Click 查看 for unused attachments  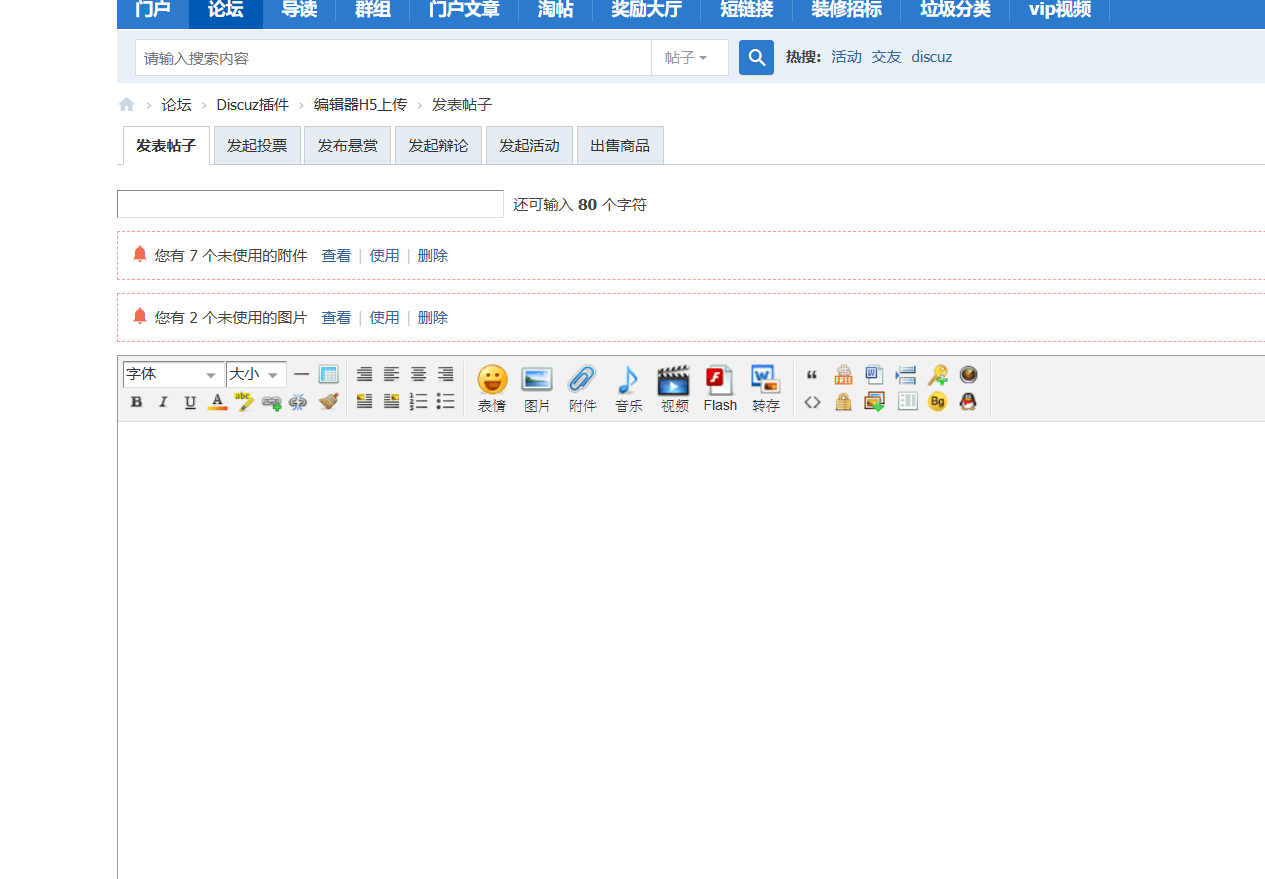[x=336, y=256]
